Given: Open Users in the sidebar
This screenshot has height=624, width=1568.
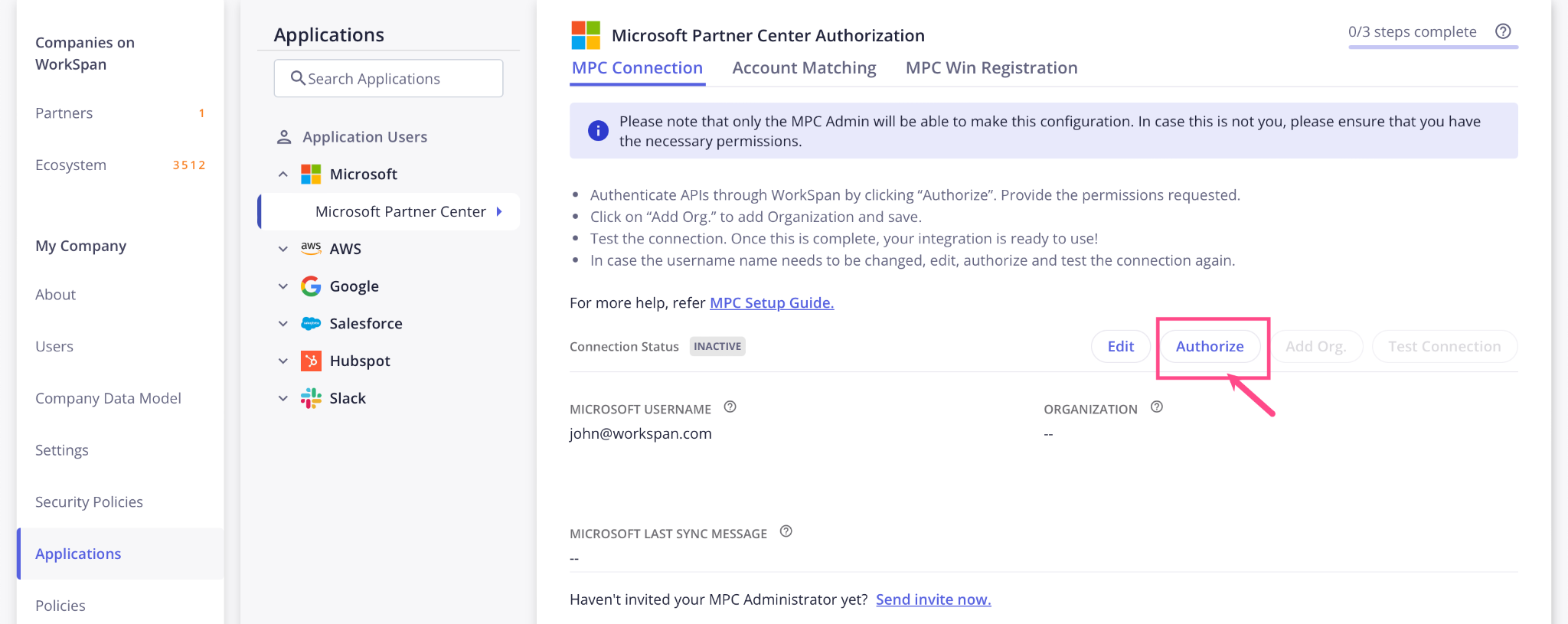Looking at the screenshot, I should pos(54,347).
